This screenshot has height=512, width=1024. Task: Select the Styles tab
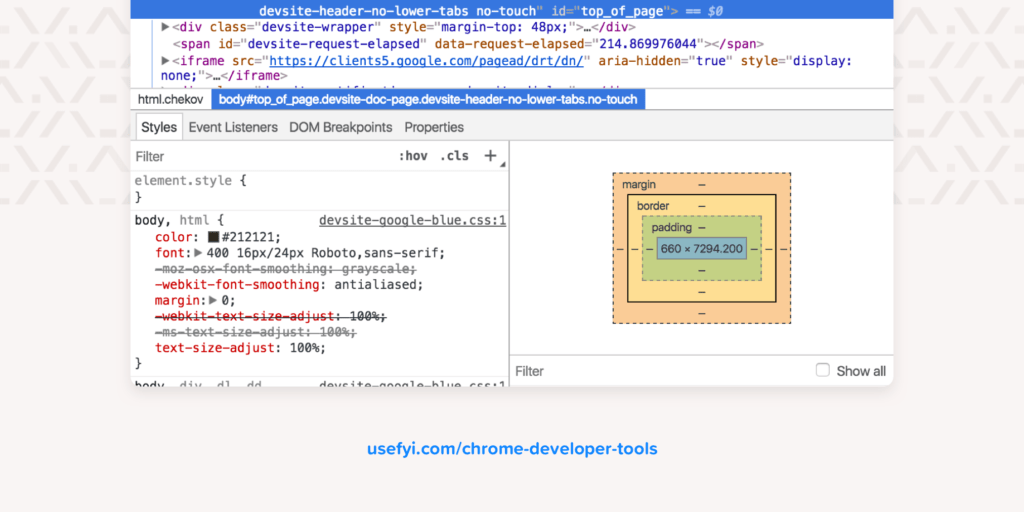tap(159, 127)
